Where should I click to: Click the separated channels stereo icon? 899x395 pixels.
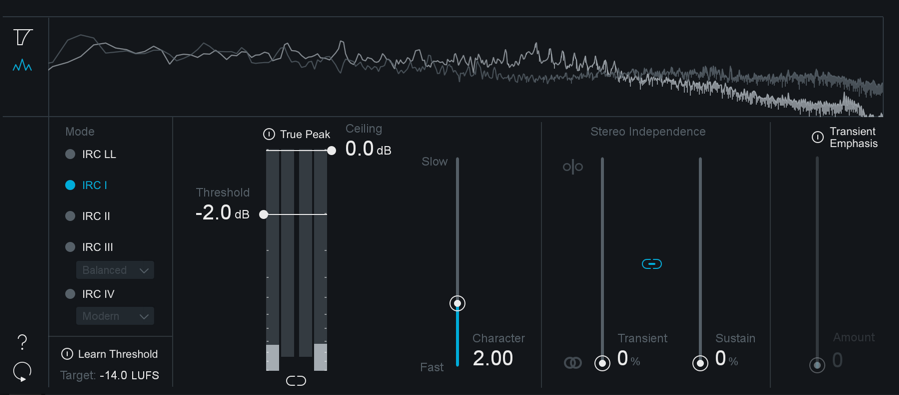573,167
